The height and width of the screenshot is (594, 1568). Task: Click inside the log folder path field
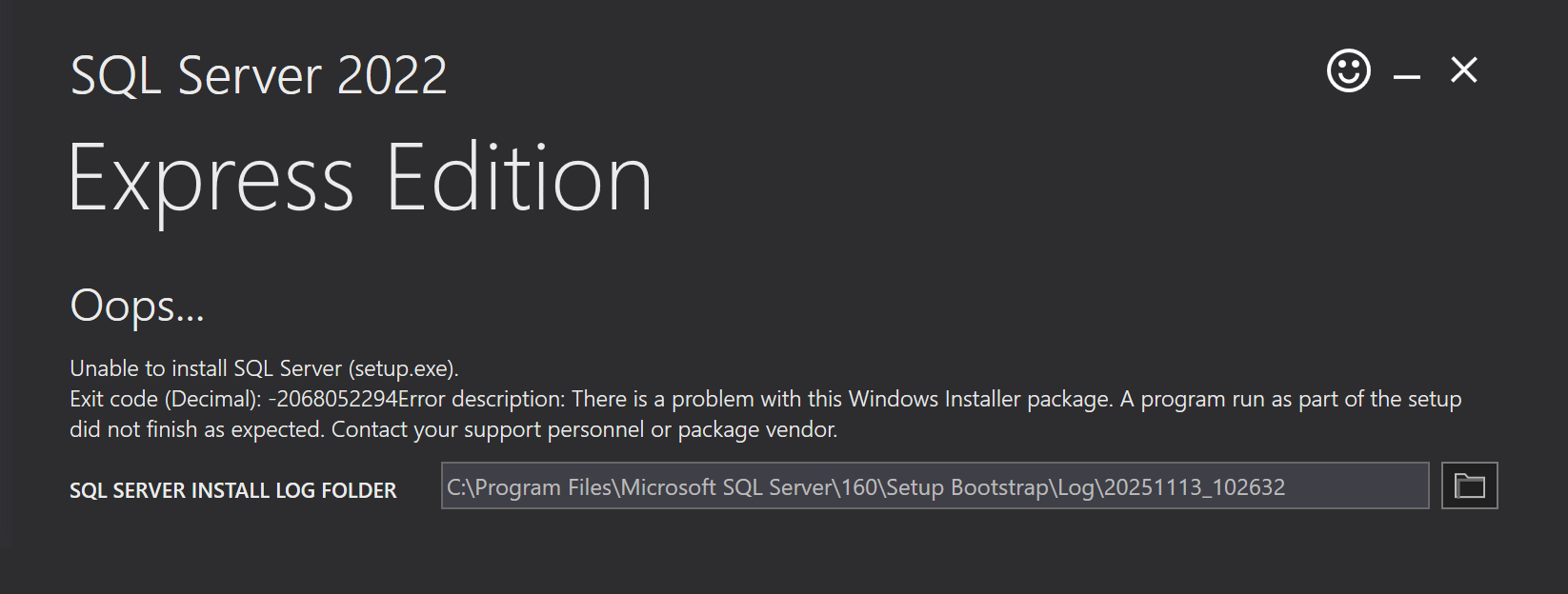click(934, 486)
